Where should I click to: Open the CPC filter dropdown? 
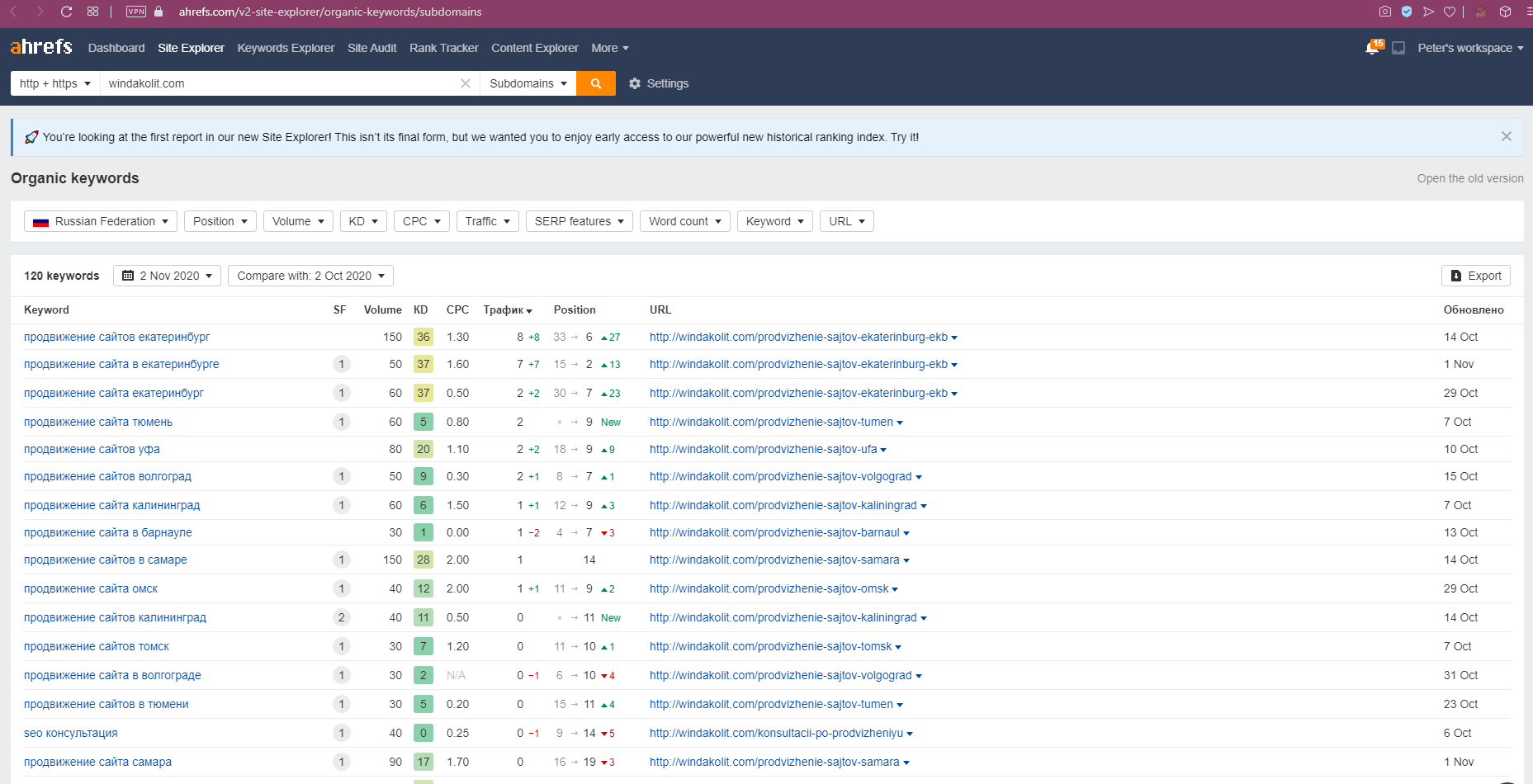tap(422, 221)
